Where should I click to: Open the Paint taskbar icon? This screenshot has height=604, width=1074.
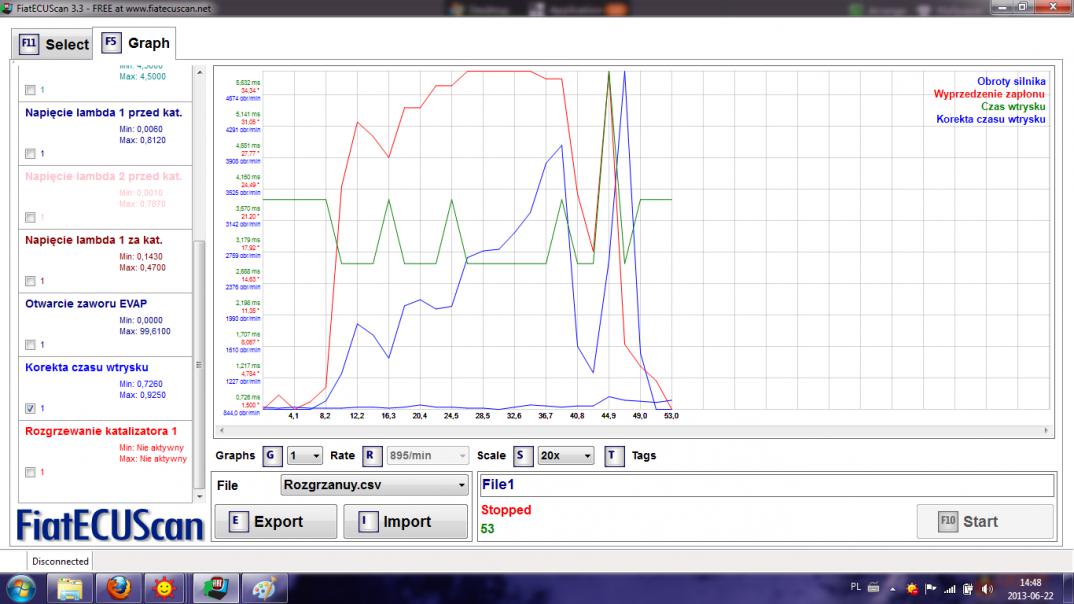point(264,589)
